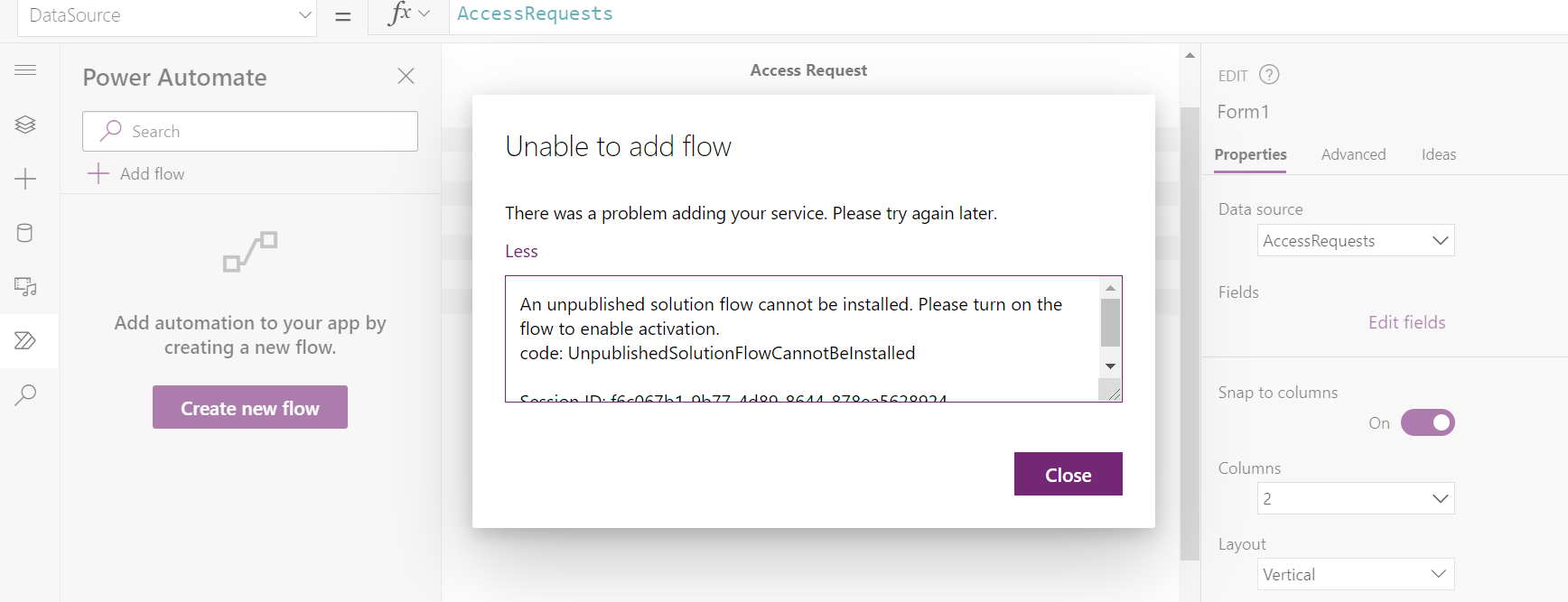
Task: Open the Media panel icon
Action: click(25, 287)
